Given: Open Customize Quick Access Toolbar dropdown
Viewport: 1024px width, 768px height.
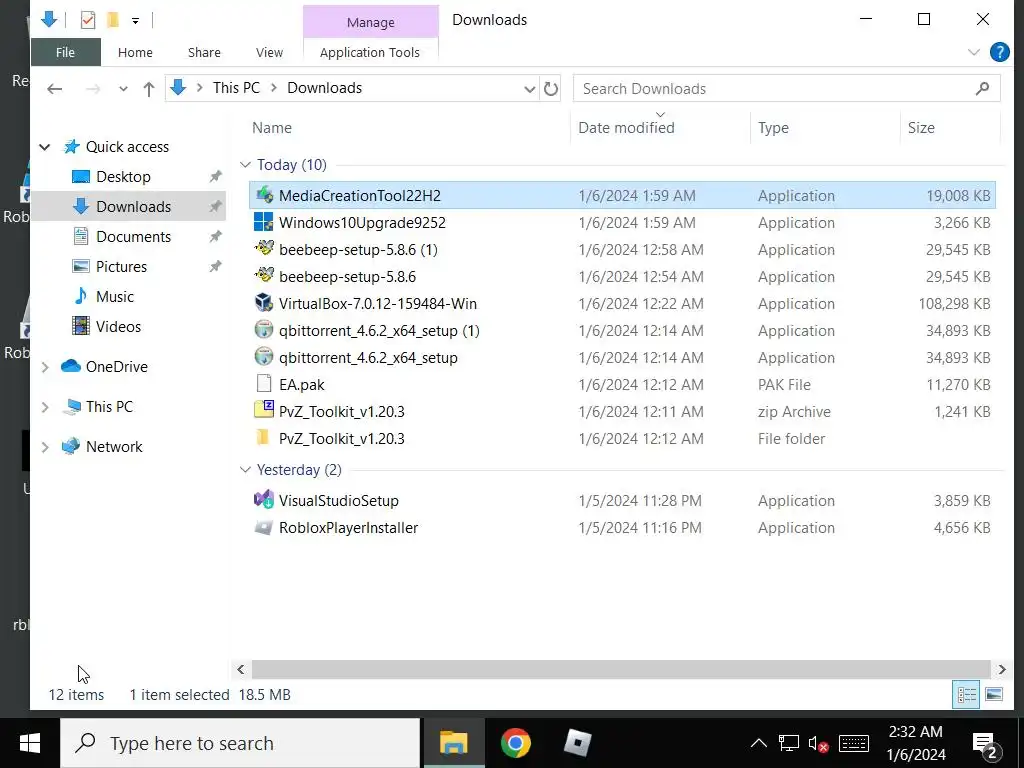Looking at the screenshot, I should 135,21.
